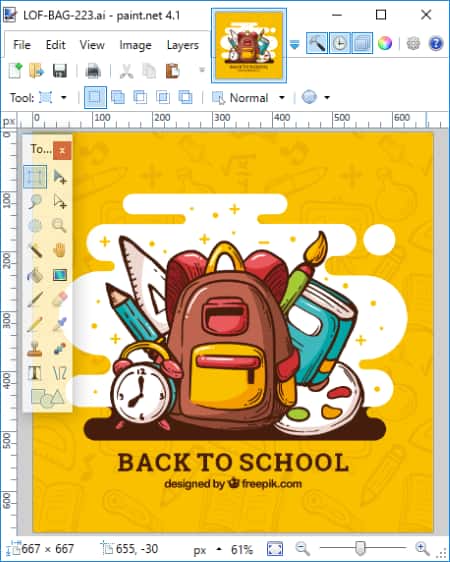The image size is (450, 562).
Task: Open the Edit menu
Action: coord(56,45)
